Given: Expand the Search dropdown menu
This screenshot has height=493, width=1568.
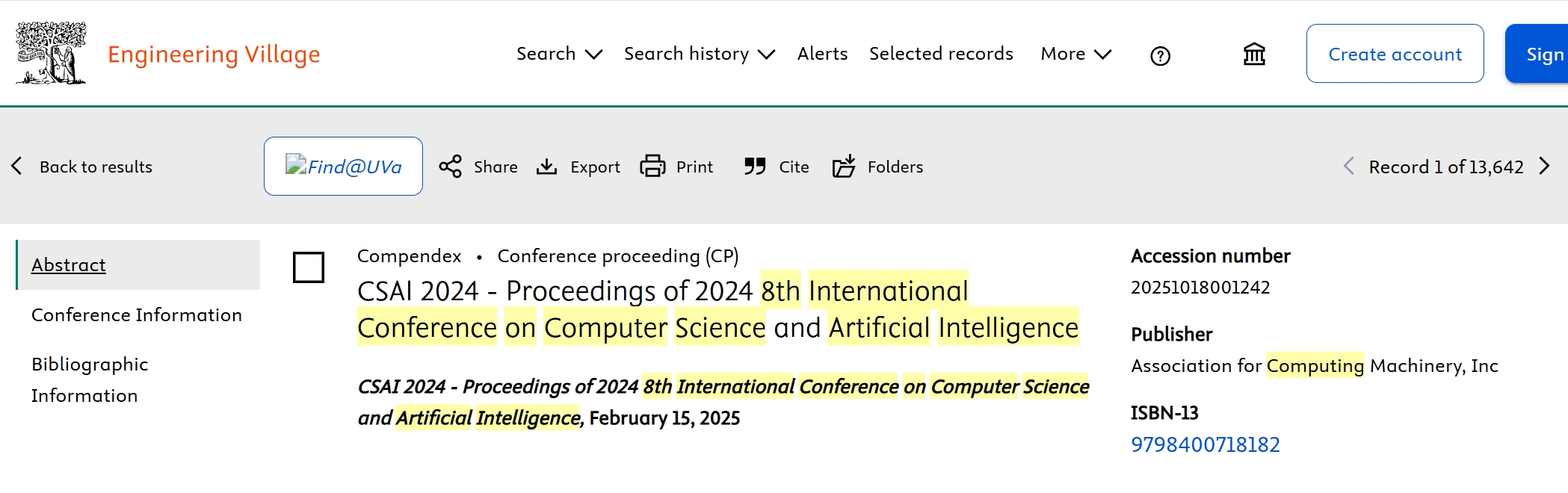Looking at the screenshot, I should (x=559, y=54).
